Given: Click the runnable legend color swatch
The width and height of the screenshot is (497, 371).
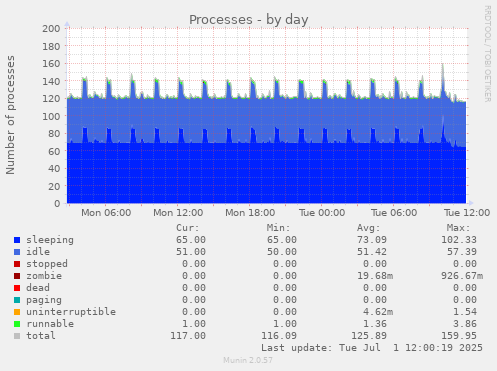Looking at the screenshot, I should pos(17,324).
